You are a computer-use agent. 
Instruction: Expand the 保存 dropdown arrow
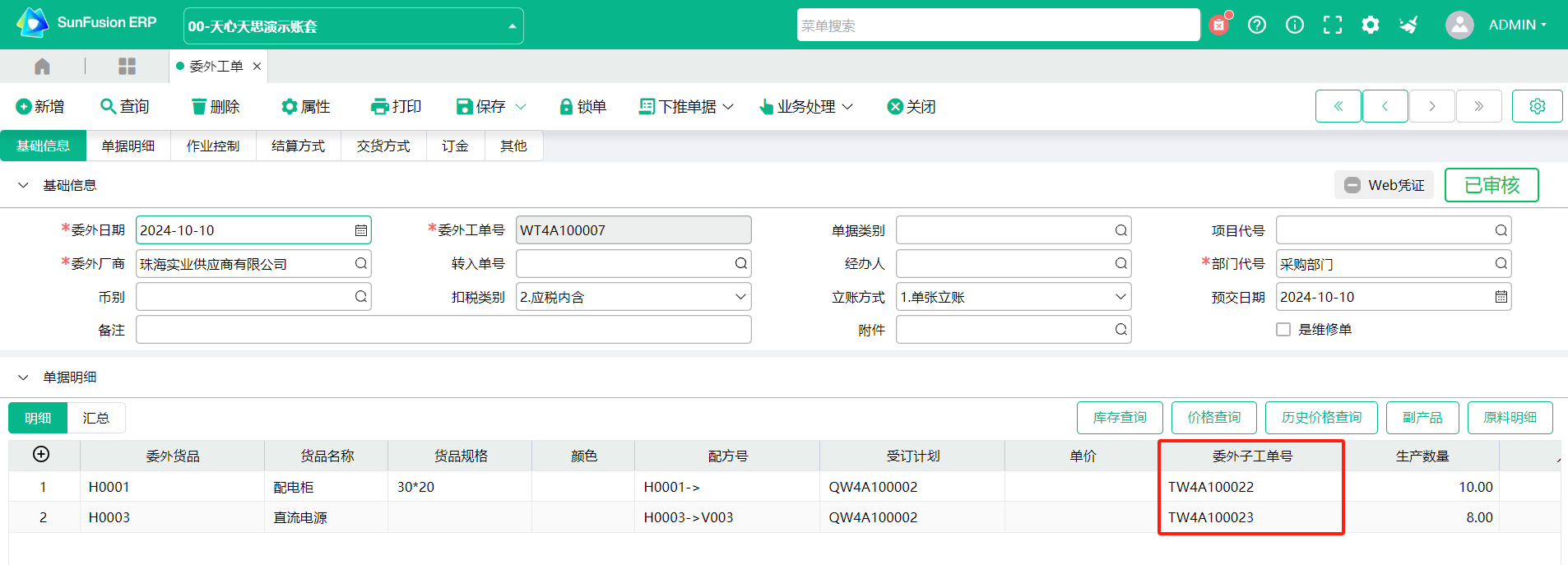click(521, 107)
